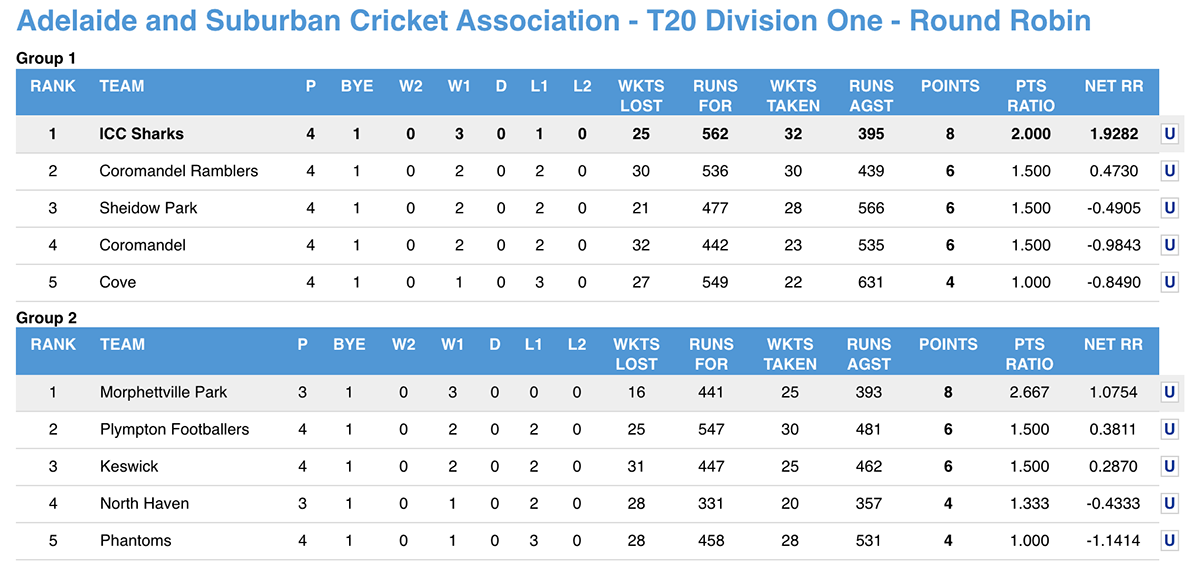The height and width of the screenshot is (571, 1199).
Task: Click the U icon for Morphettville Park
Action: [x=1168, y=392]
